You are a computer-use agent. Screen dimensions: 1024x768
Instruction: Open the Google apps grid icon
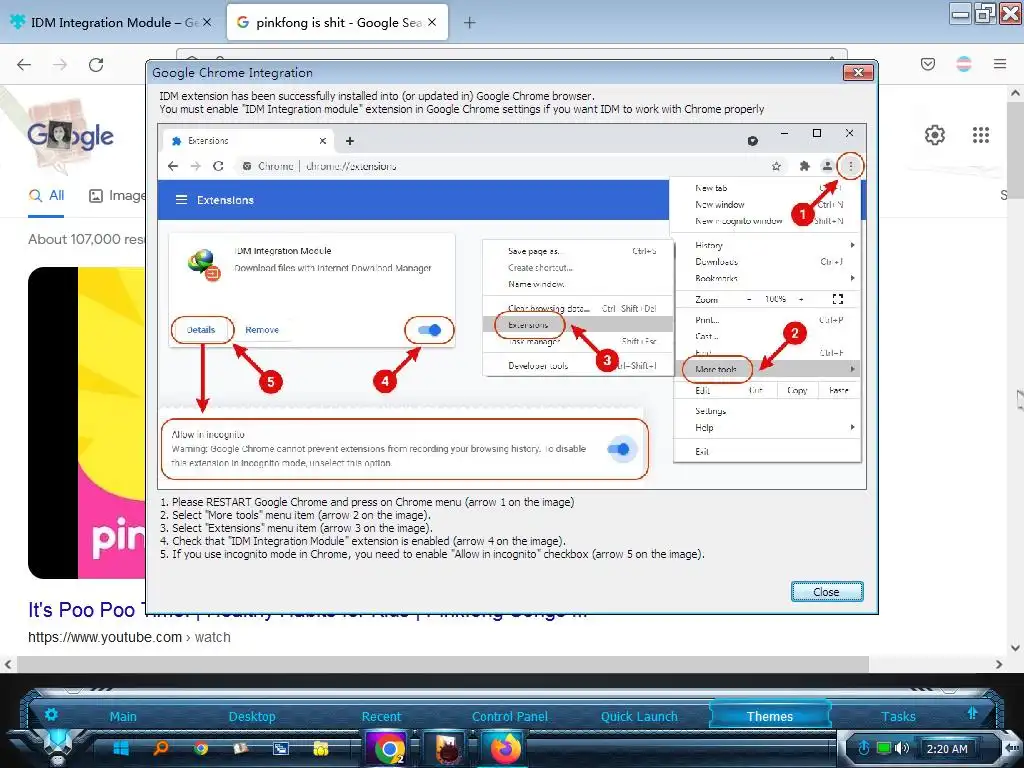click(981, 135)
